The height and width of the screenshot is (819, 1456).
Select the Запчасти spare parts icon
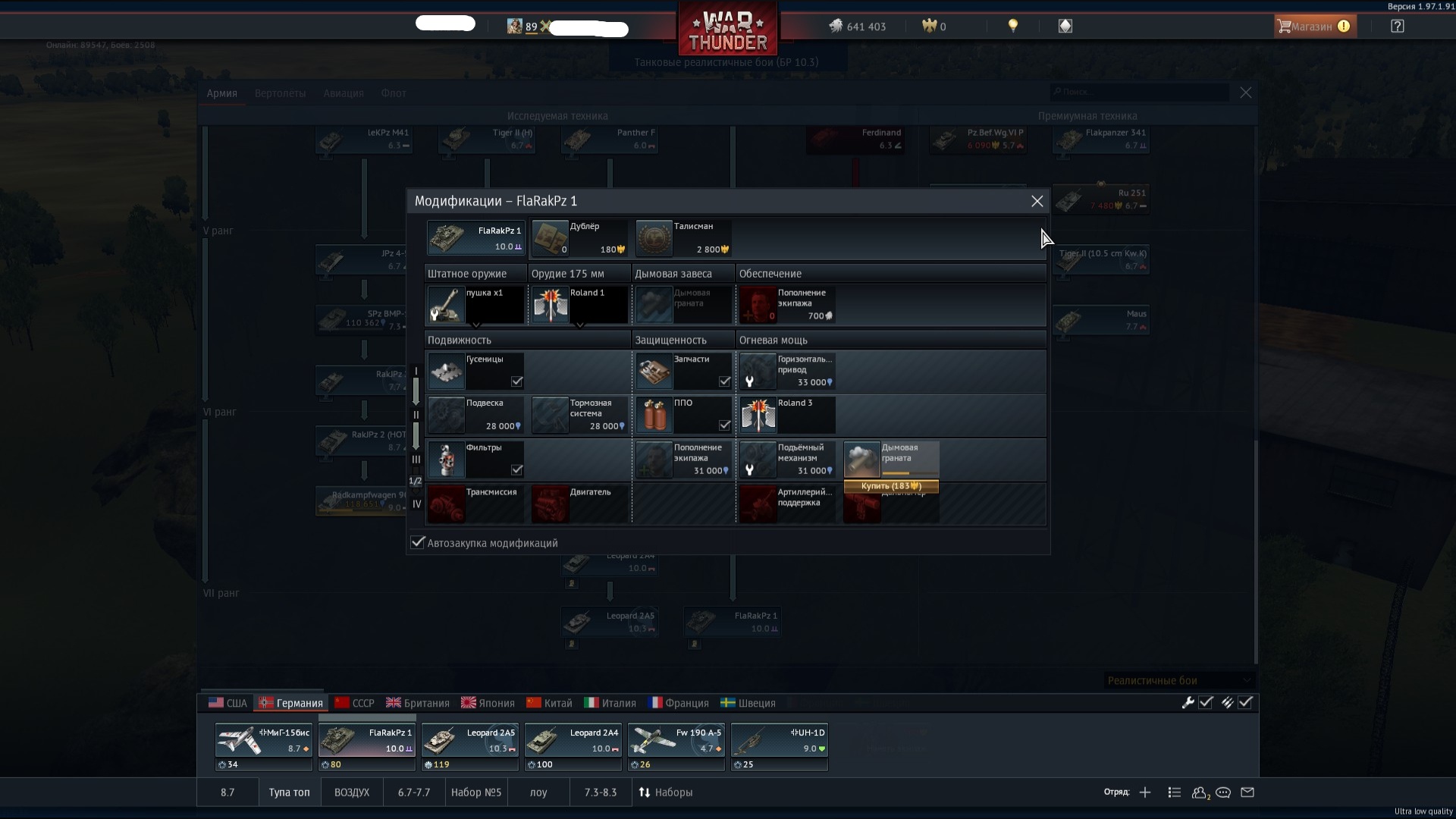pos(654,372)
